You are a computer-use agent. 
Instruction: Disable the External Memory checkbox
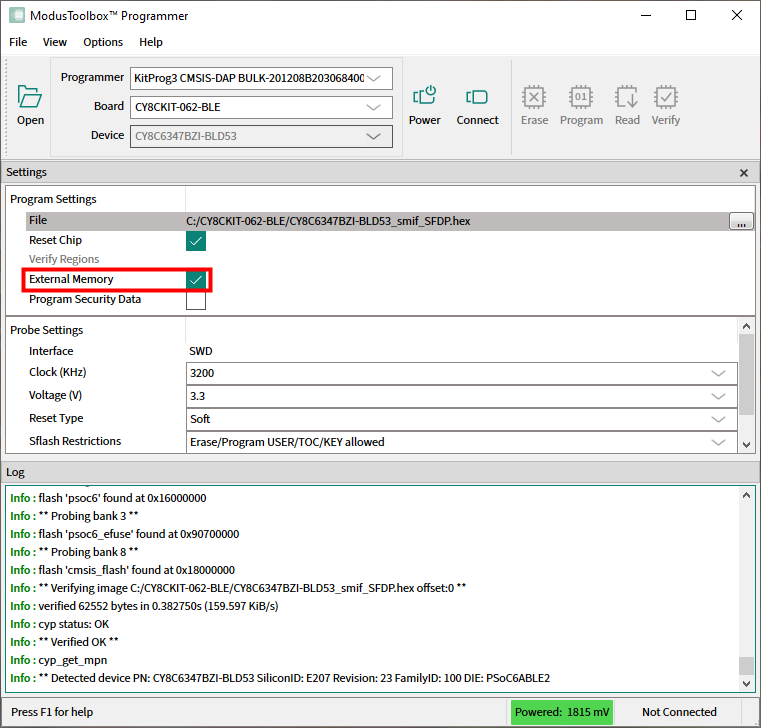[196, 280]
